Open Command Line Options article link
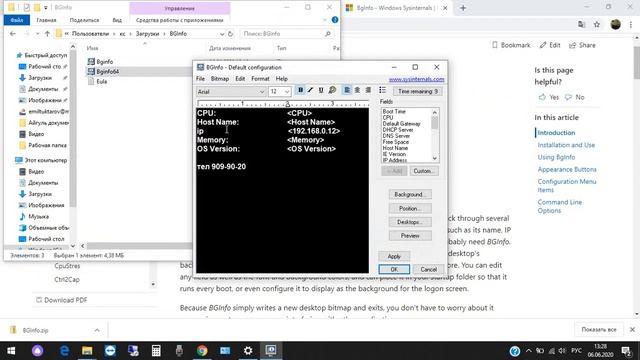640x360 pixels. (560, 206)
